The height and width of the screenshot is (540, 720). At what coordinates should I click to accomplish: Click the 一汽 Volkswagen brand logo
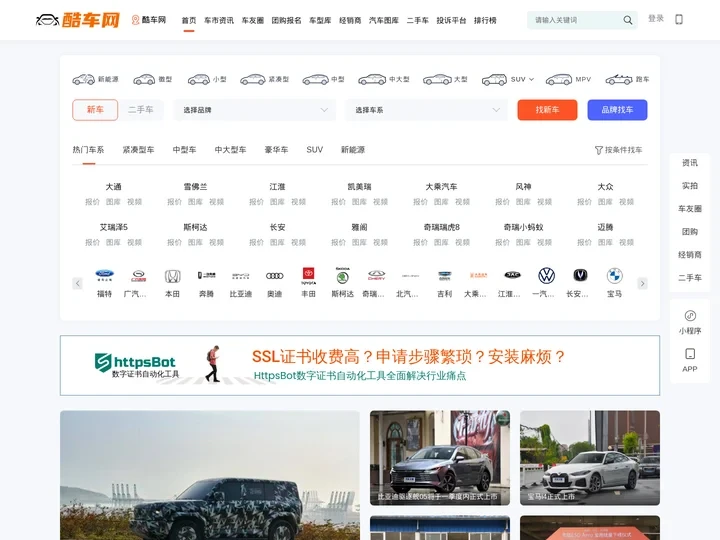(x=546, y=276)
